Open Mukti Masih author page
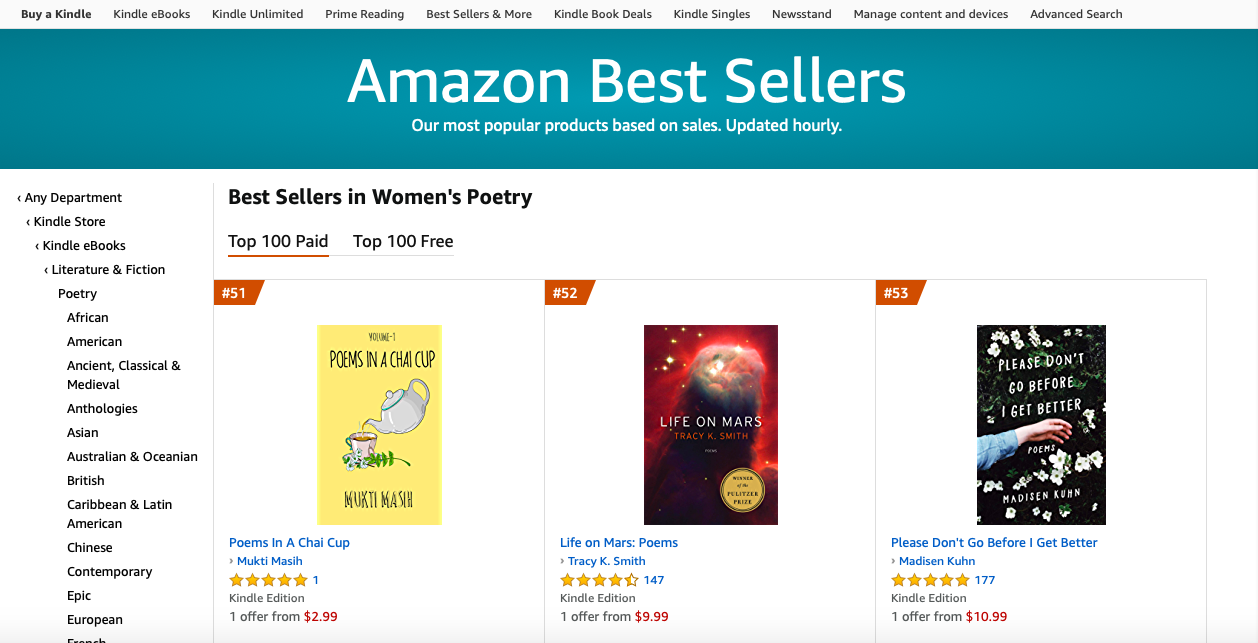Screen dimensions: 1258x643 (x=269, y=561)
